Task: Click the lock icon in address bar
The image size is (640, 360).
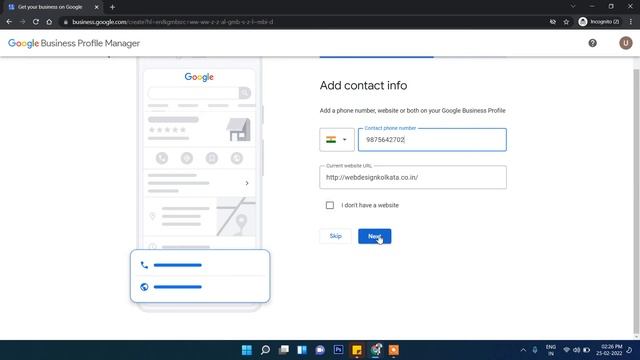Action: click(65, 22)
